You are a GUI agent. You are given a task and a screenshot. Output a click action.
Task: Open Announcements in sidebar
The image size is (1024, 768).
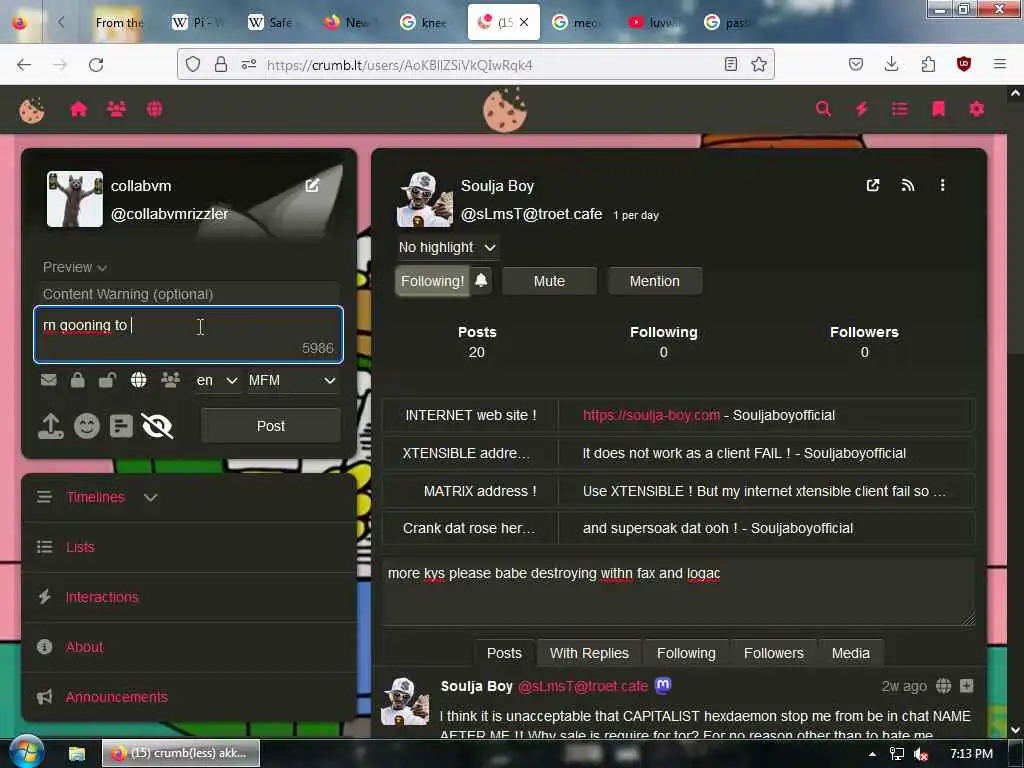click(116, 697)
